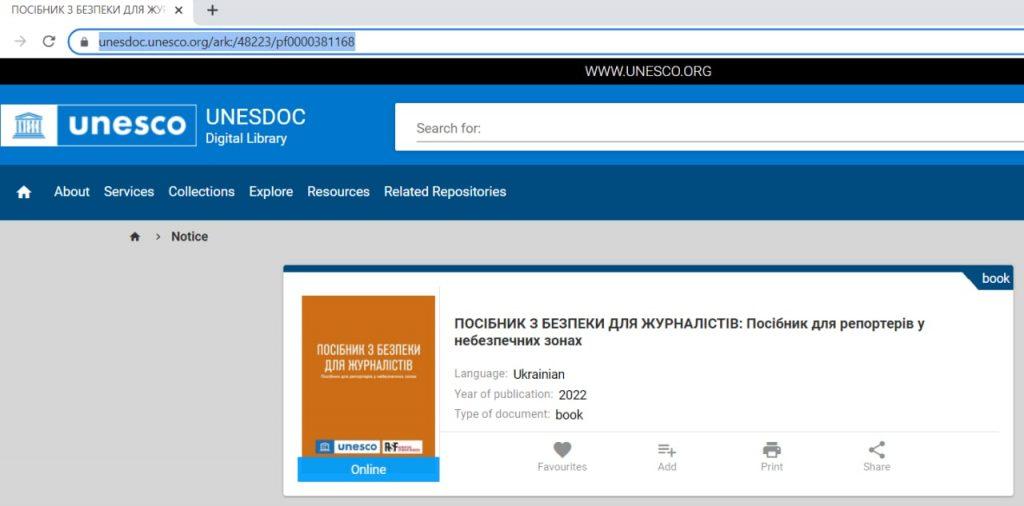Open the Services menu
Image resolution: width=1024 pixels, height=506 pixels.
[129, 192]
